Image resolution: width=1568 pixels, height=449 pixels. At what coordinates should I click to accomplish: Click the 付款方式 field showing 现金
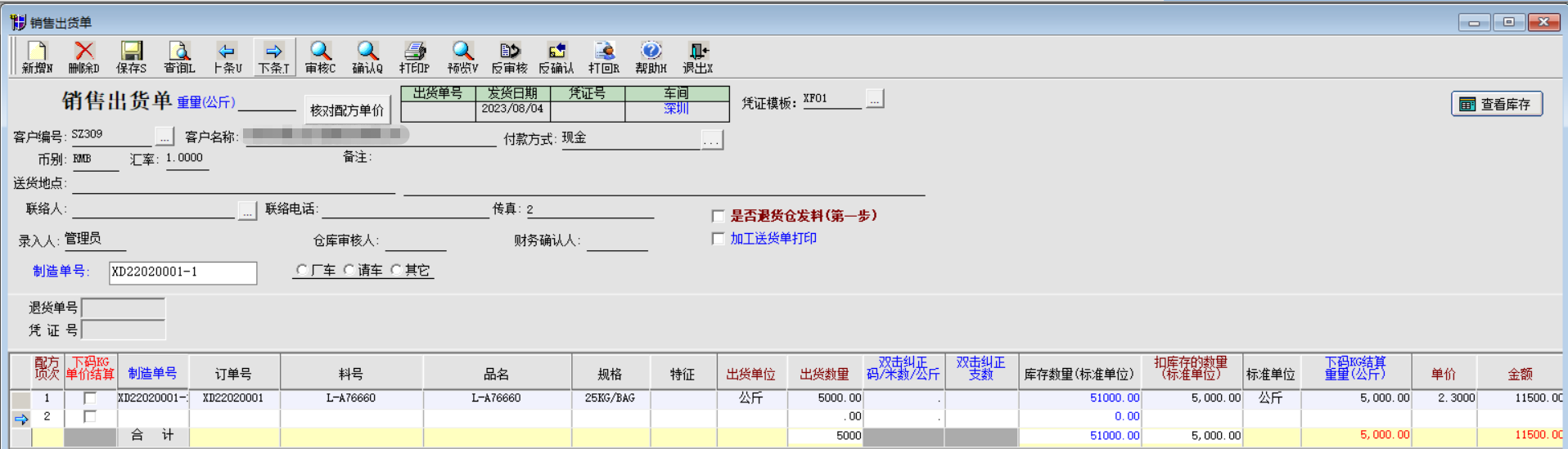(x=630, y=139)
